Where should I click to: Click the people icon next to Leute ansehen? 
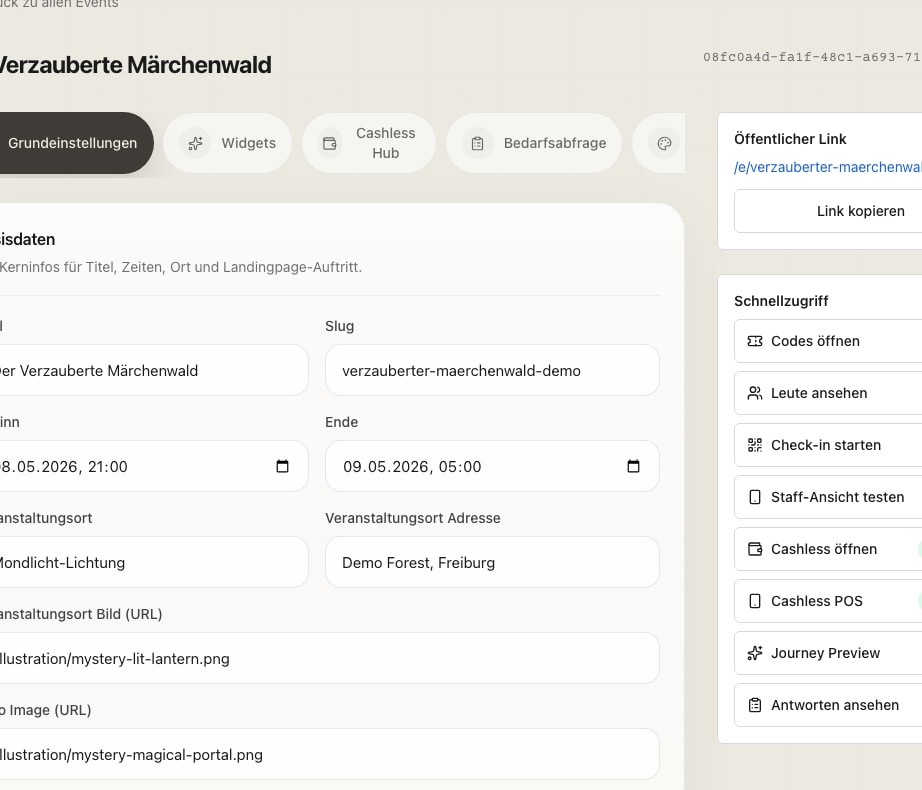(x=755, y=393)
